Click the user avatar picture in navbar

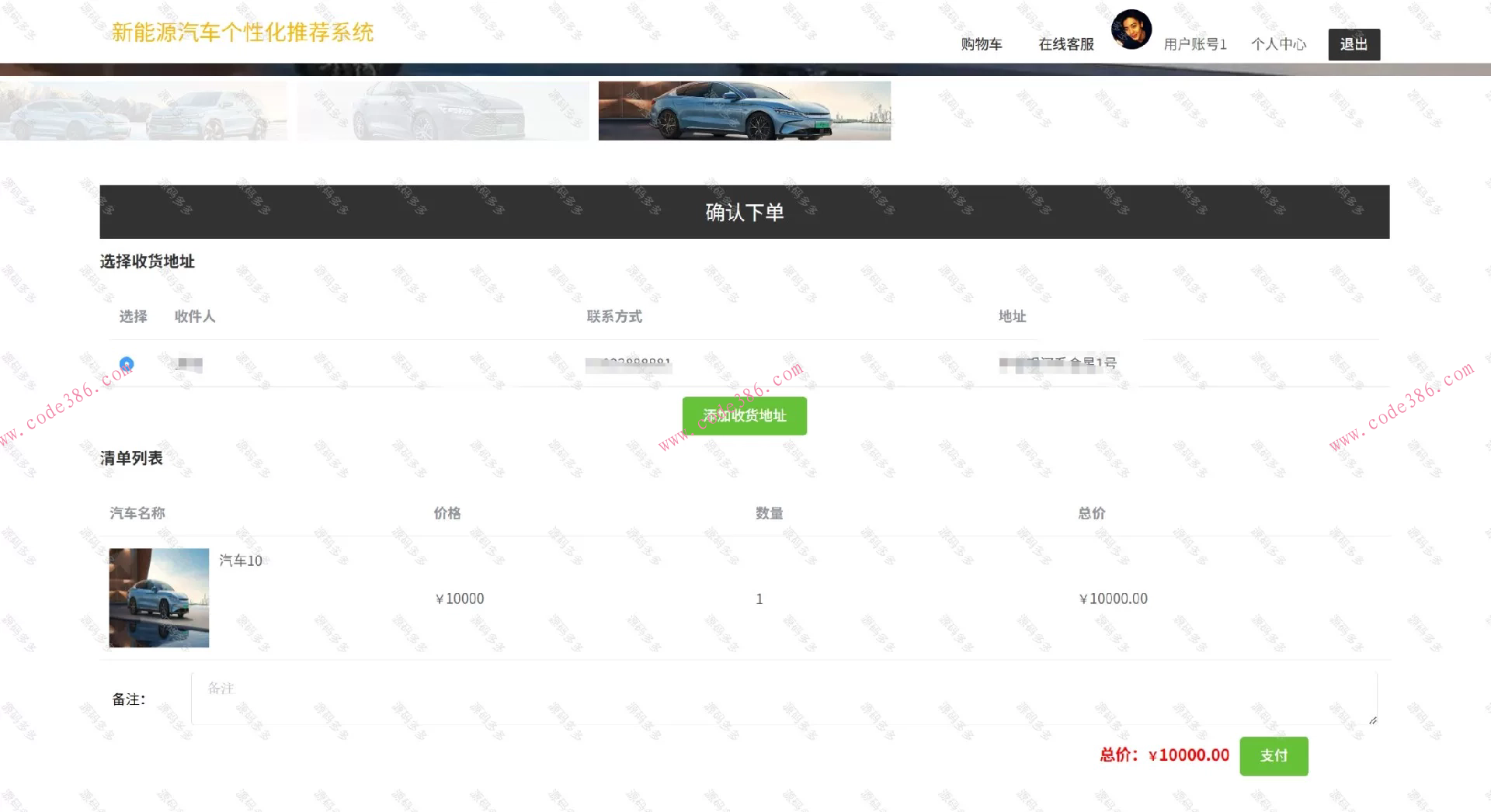(1131, 29)
